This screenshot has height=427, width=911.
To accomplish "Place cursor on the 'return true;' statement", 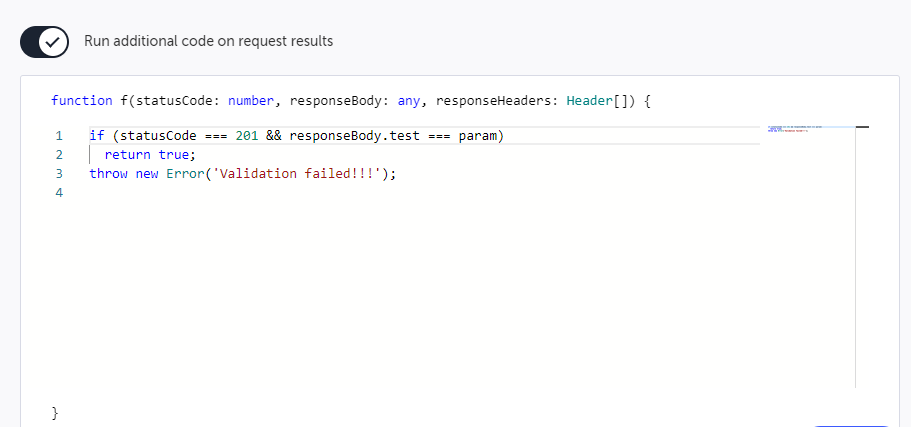I will click(x=150, y=154).
